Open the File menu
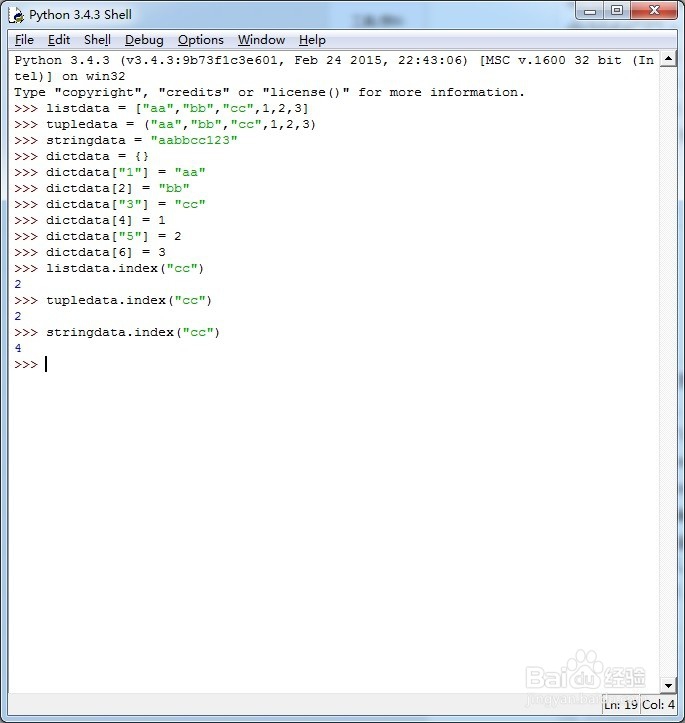This screenshot has height=723, width=685. pos(24,40)
